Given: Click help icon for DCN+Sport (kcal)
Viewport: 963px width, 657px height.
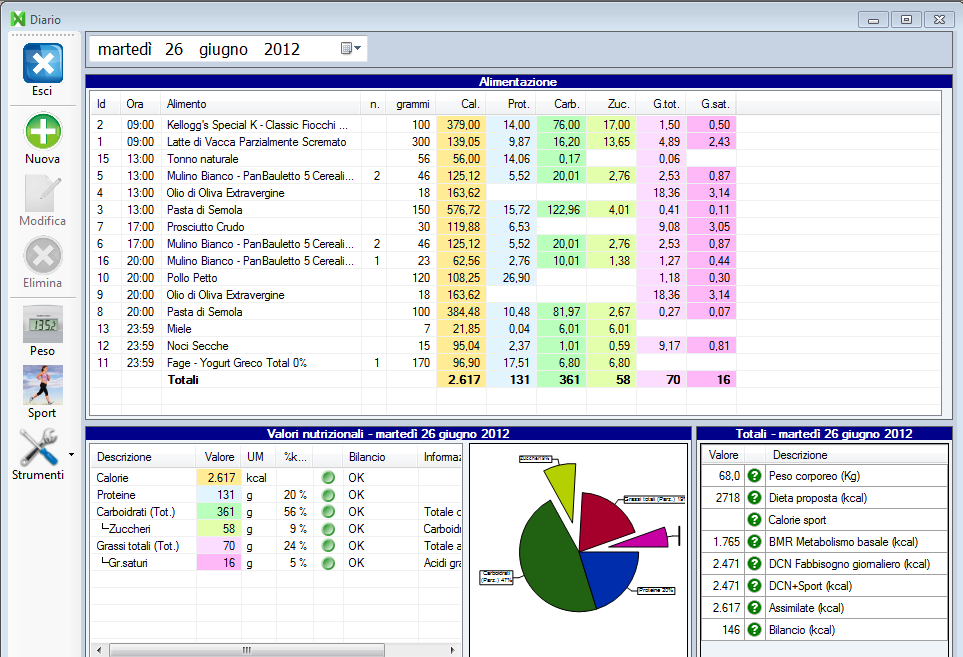Looking at the screenshot, I should point(754,586).
